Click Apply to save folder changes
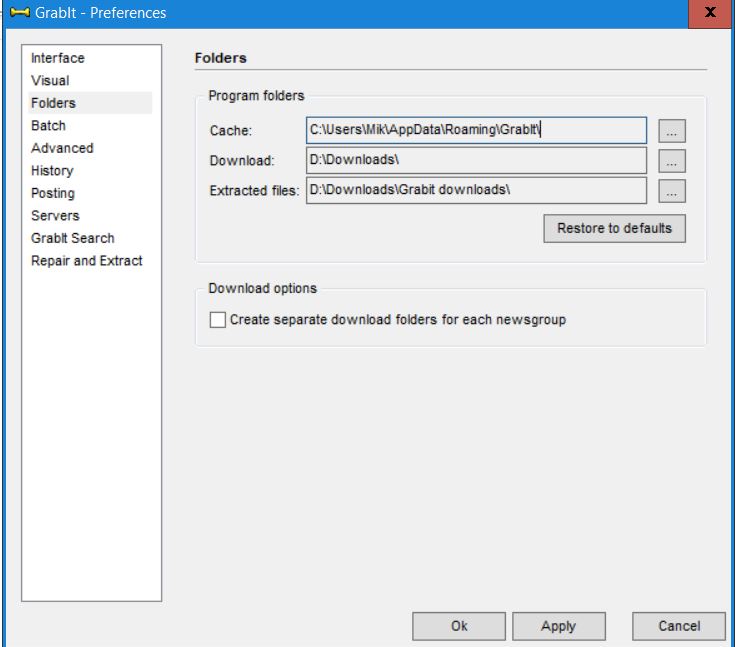 coord(558,626)
